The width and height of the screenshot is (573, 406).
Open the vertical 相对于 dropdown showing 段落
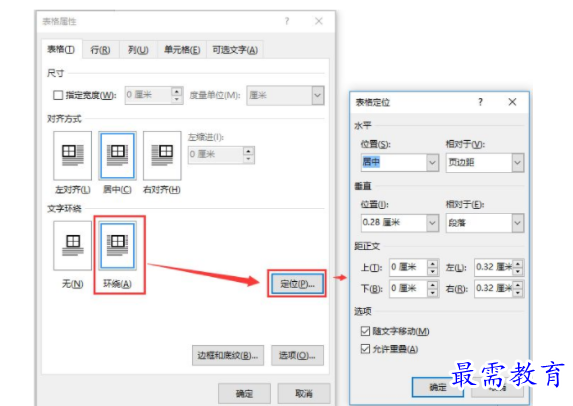point(517,223)
